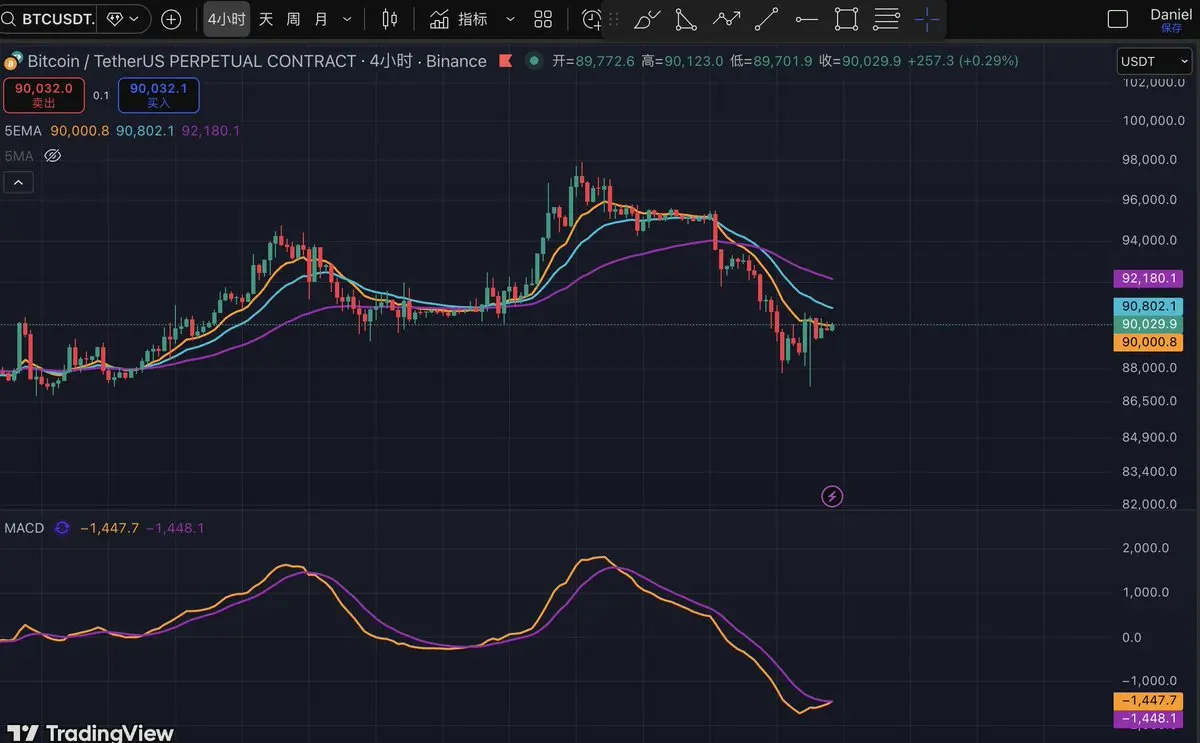Select the 4小时 timeframe
Image resolution: width=1200 pixels, height=743 pixels.
[x=226, y=19]
